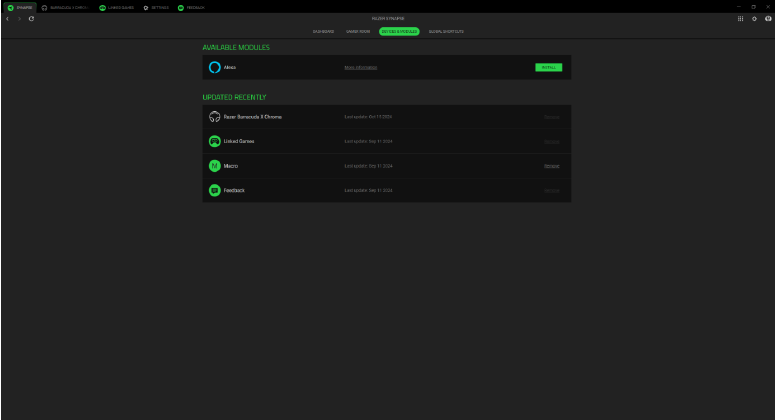The image size is (775, 420).
Task: Switch to the Synapse top tab
Action: [x=20, y=8]
